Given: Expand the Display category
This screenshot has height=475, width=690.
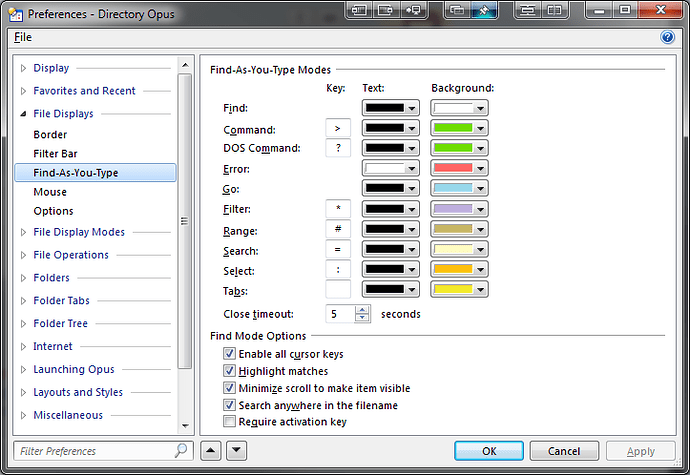Looking at the screenshot, I should pyautogui.click(x=23, y=68).
